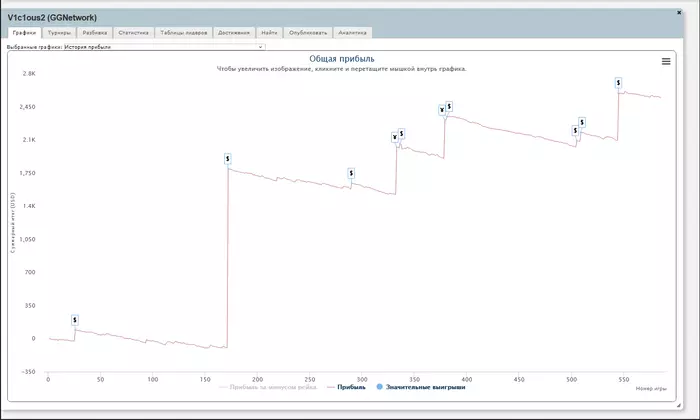Toggle the 'Прибыль' legend series
Screen dimensions: 700x420
pos(346,387)
